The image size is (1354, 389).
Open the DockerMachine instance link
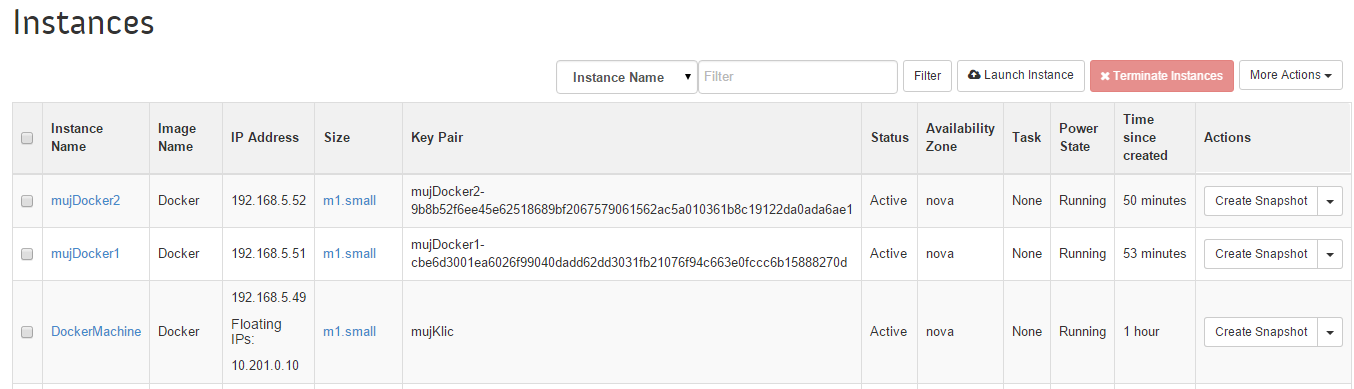click(x=96, y=332)
